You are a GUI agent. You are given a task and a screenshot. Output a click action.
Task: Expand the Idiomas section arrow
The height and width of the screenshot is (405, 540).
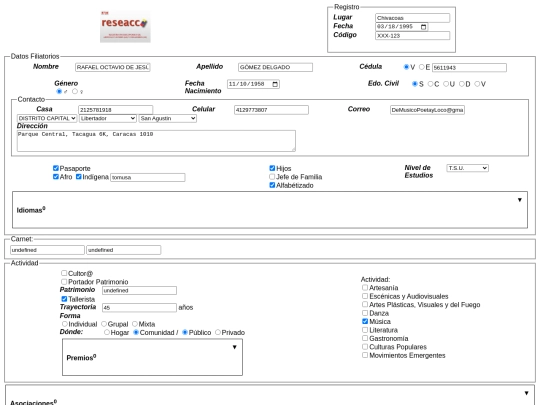[520, 200]
